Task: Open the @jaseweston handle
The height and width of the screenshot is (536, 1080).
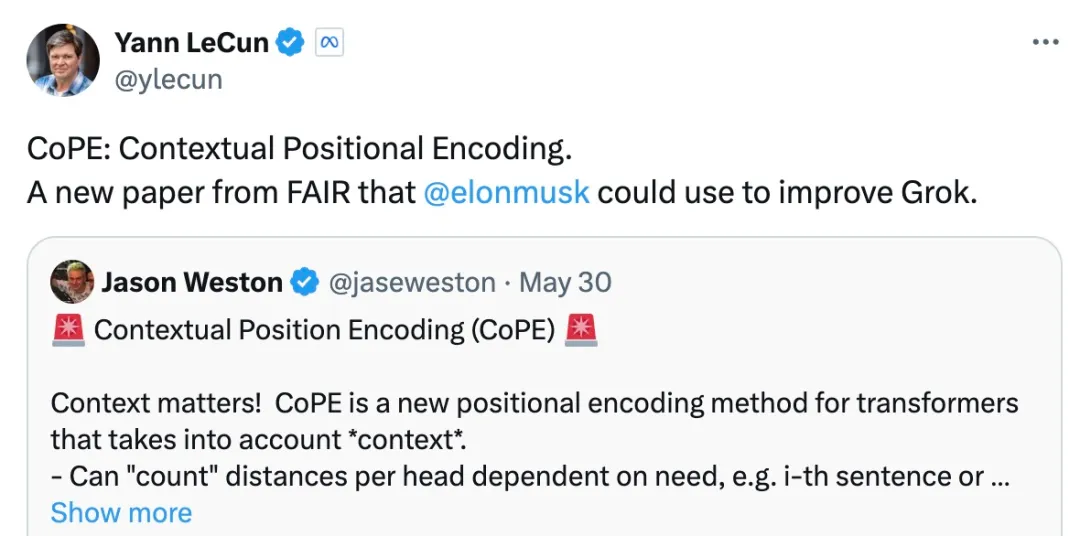Action: [x=411, y=282]
